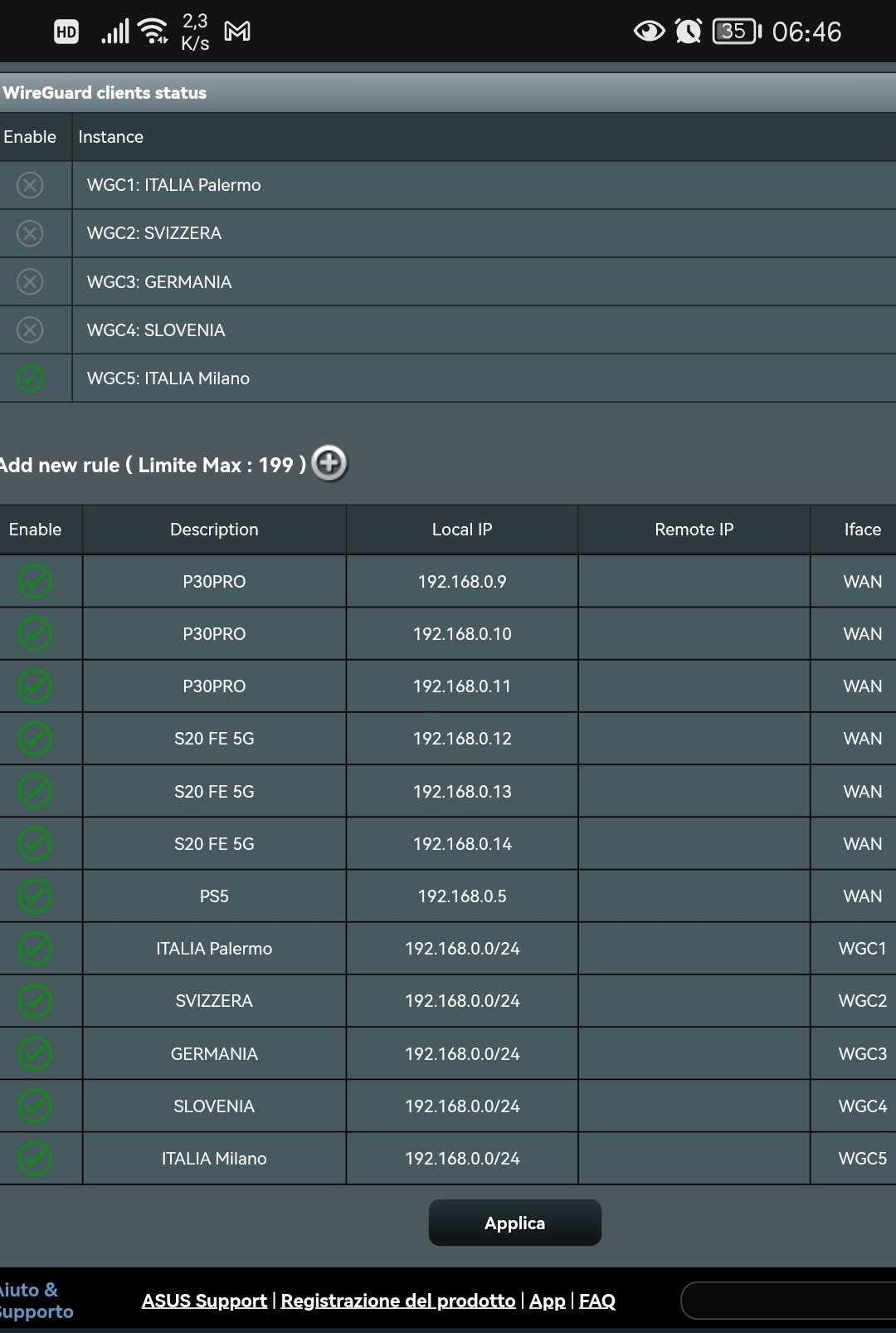Click the search input field in footer
896x1333 pixels.
pos(788,1301)
